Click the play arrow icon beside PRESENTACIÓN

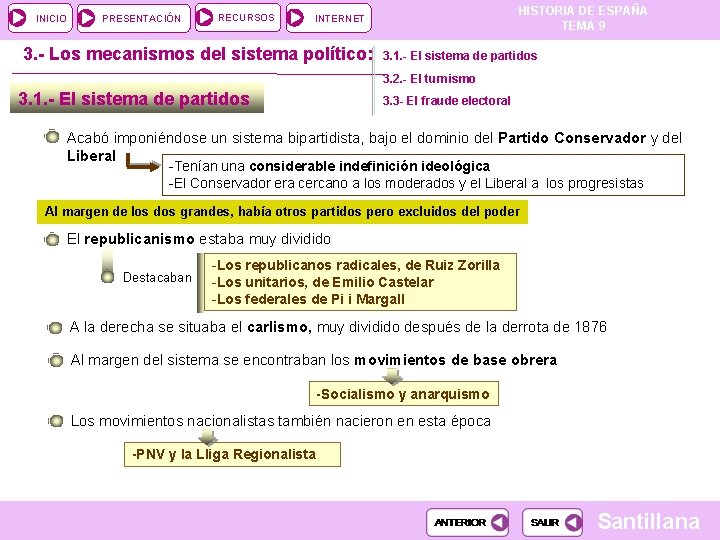coord(87,18)
